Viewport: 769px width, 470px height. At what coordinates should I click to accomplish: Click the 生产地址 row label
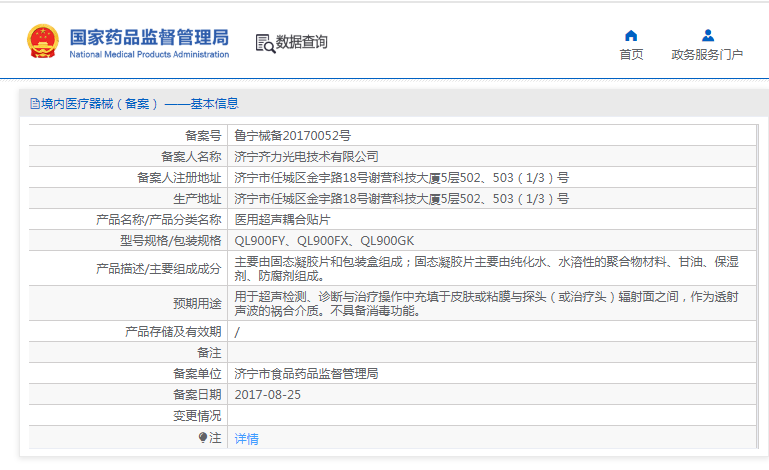point(197,199)
